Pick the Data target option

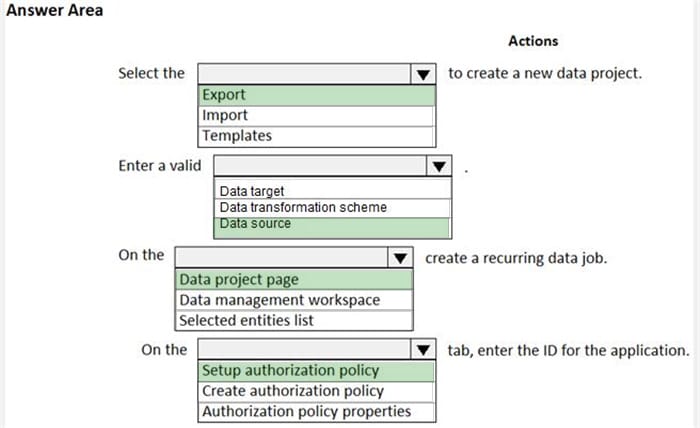(332, 191)
